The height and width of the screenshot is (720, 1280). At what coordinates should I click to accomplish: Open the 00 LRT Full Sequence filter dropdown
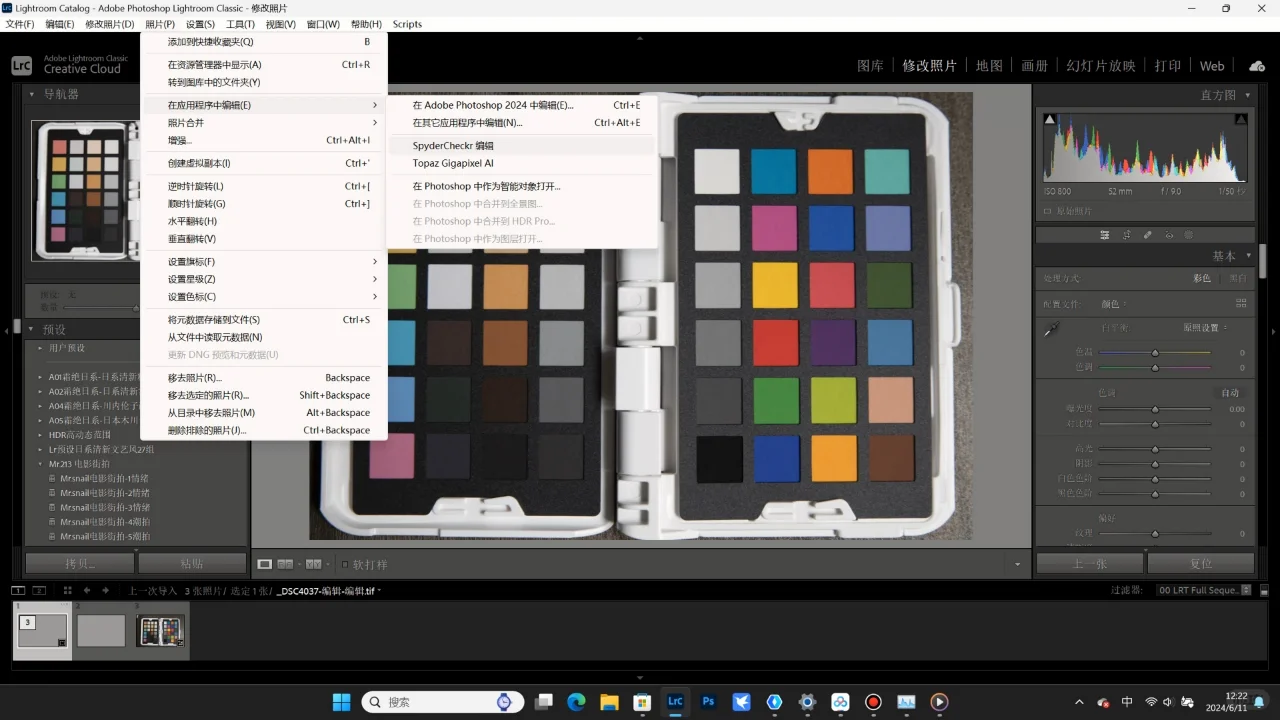(x=1203, y=590)
